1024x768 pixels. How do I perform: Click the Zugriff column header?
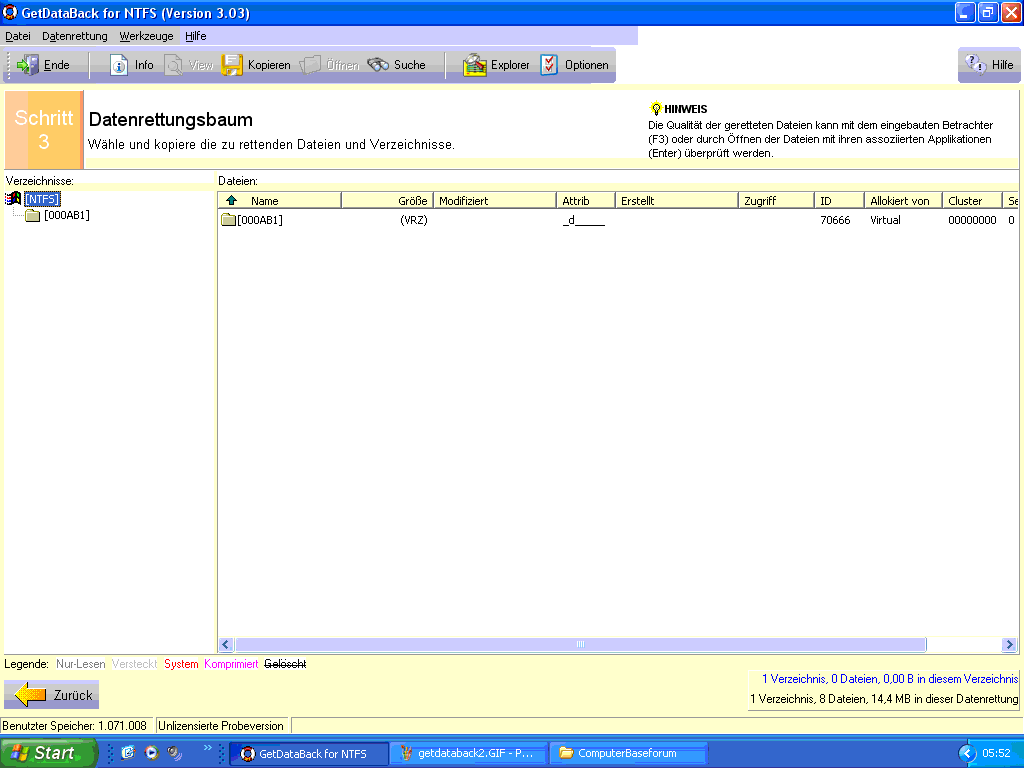click(776, 200)
